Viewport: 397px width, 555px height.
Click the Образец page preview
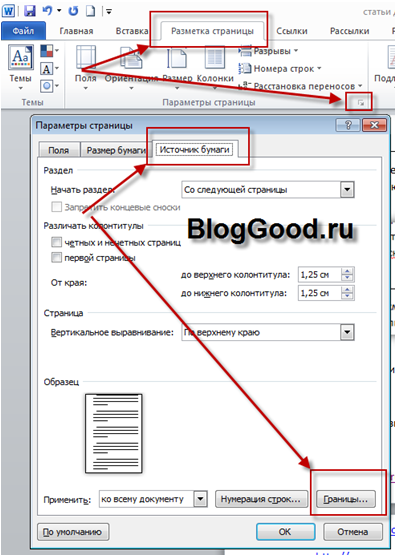[114, 434]
